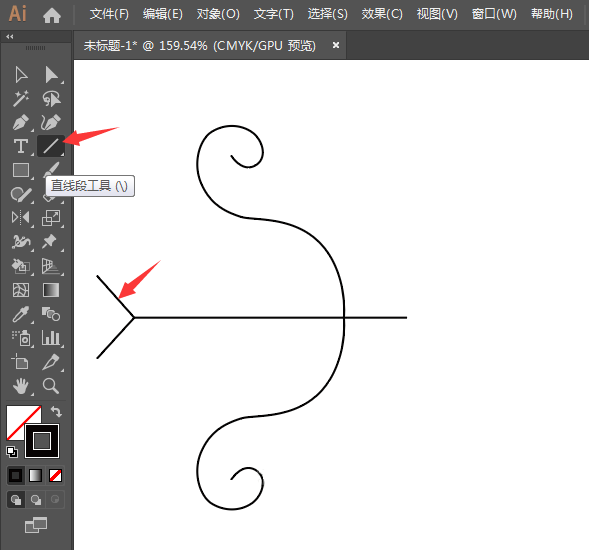Screen dimensions: 589x550
Task: Open the Change Screen Mode menu
Action: (36, 525)
